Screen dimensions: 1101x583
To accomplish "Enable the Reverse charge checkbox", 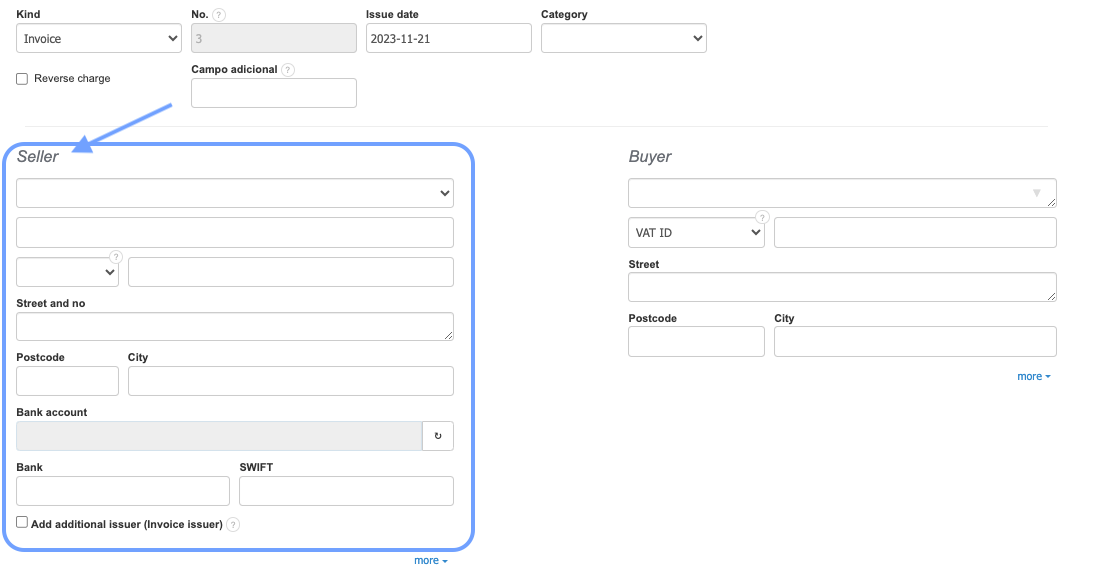I will tap(22, 79).
